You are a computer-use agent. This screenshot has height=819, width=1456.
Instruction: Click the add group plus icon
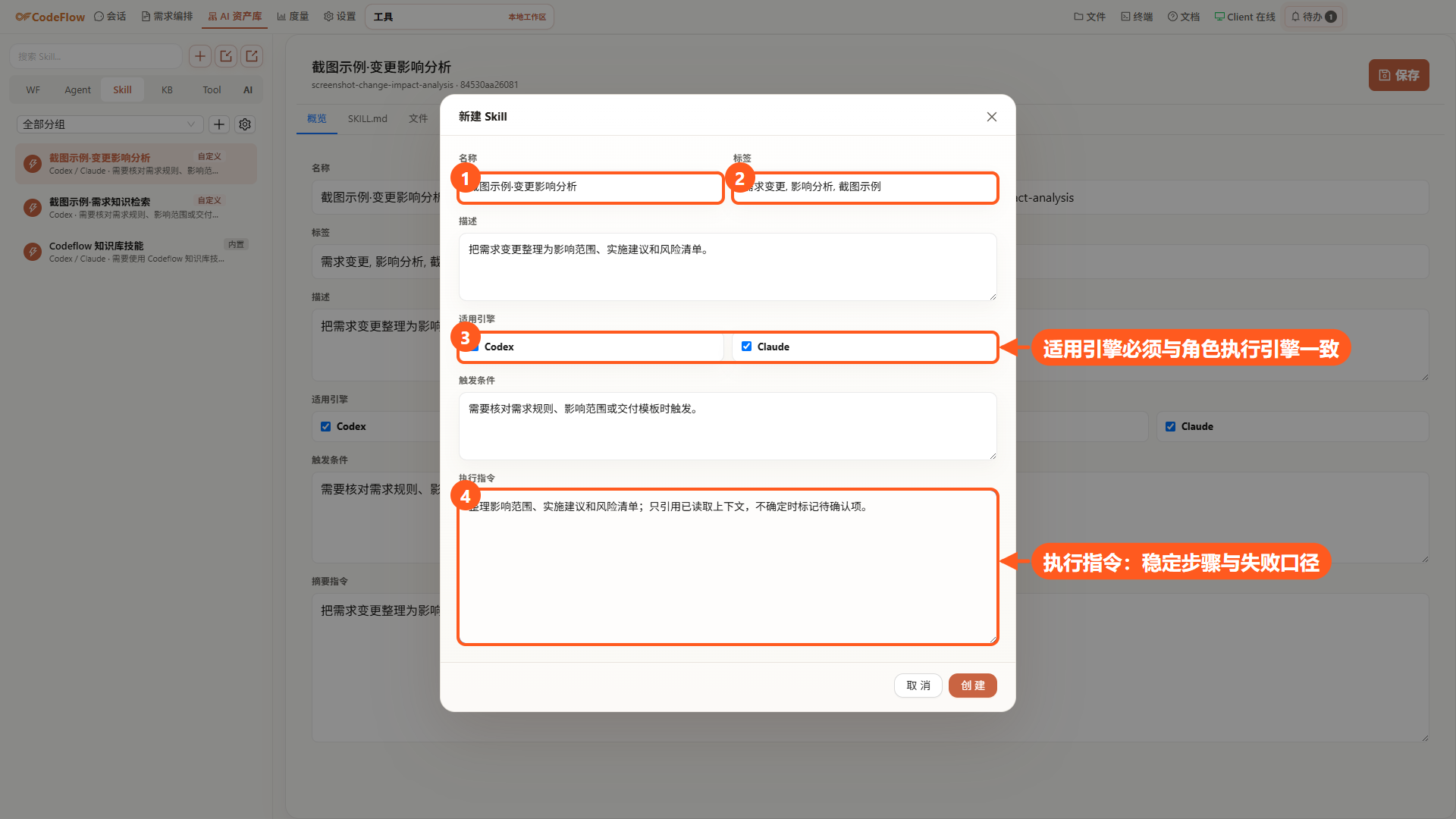click(x=219, y=124)
